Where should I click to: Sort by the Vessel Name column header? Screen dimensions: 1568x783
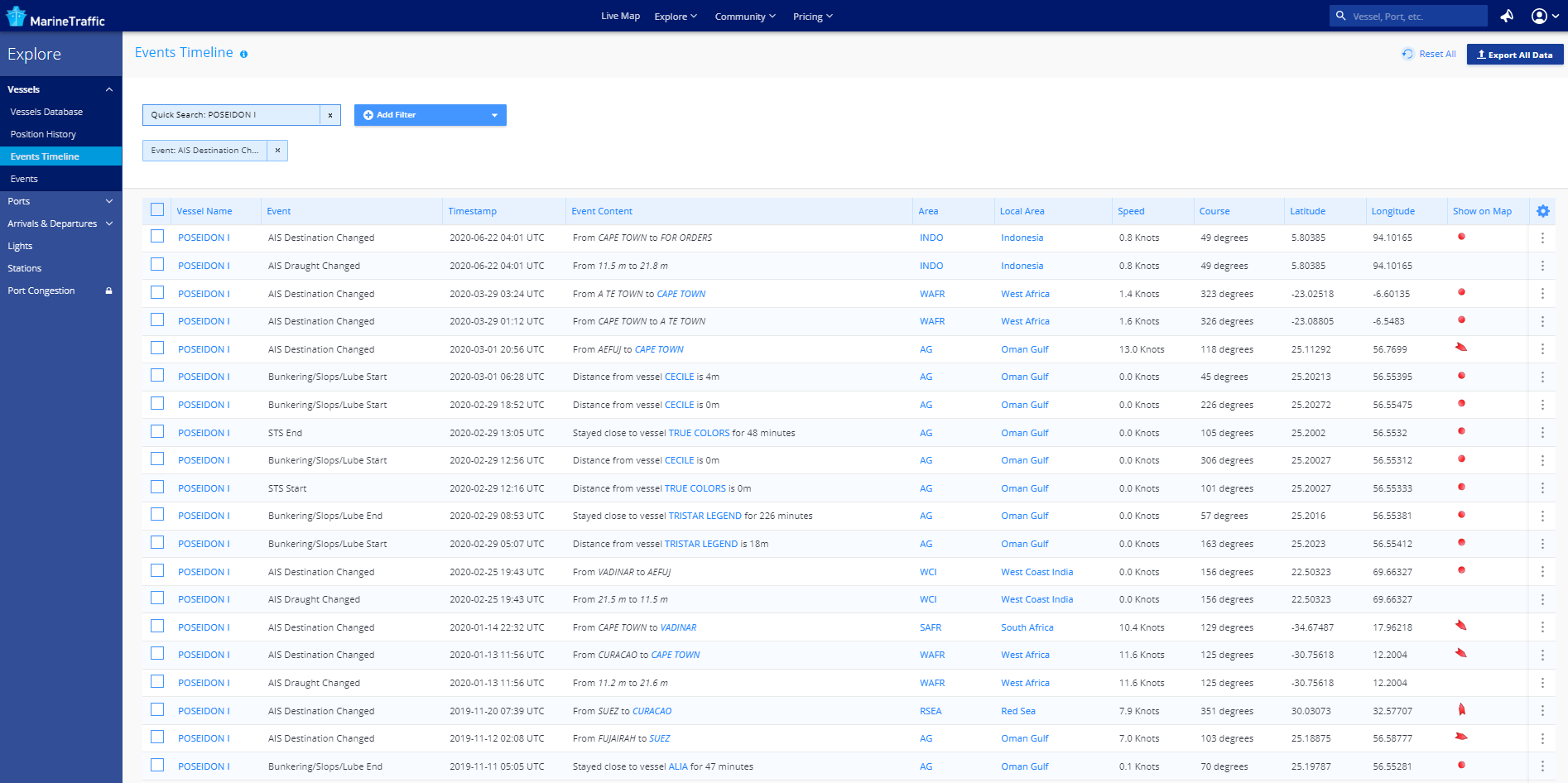[x=204, y=211]
